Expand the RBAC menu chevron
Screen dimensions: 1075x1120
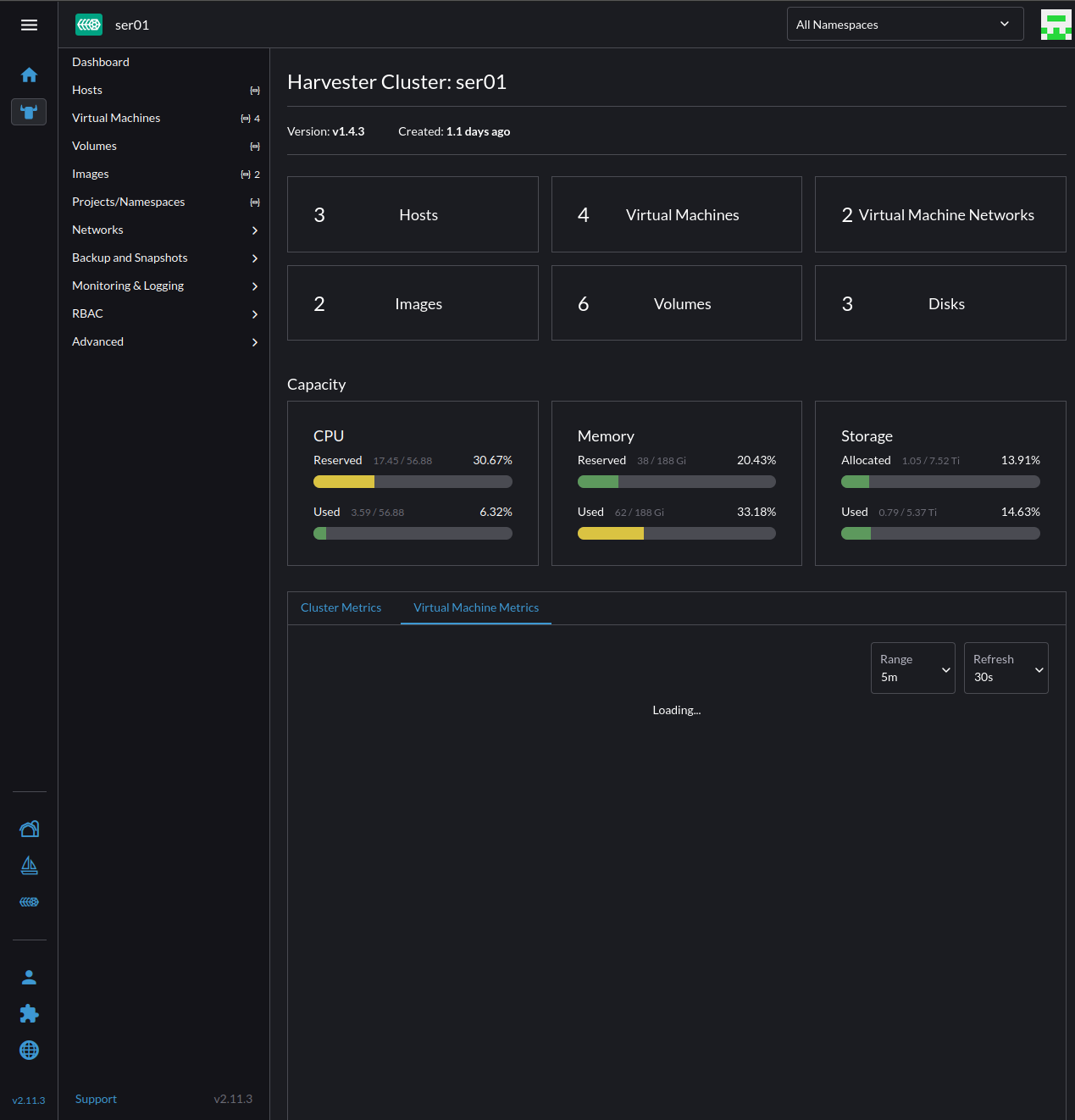[x=255, y=314]
